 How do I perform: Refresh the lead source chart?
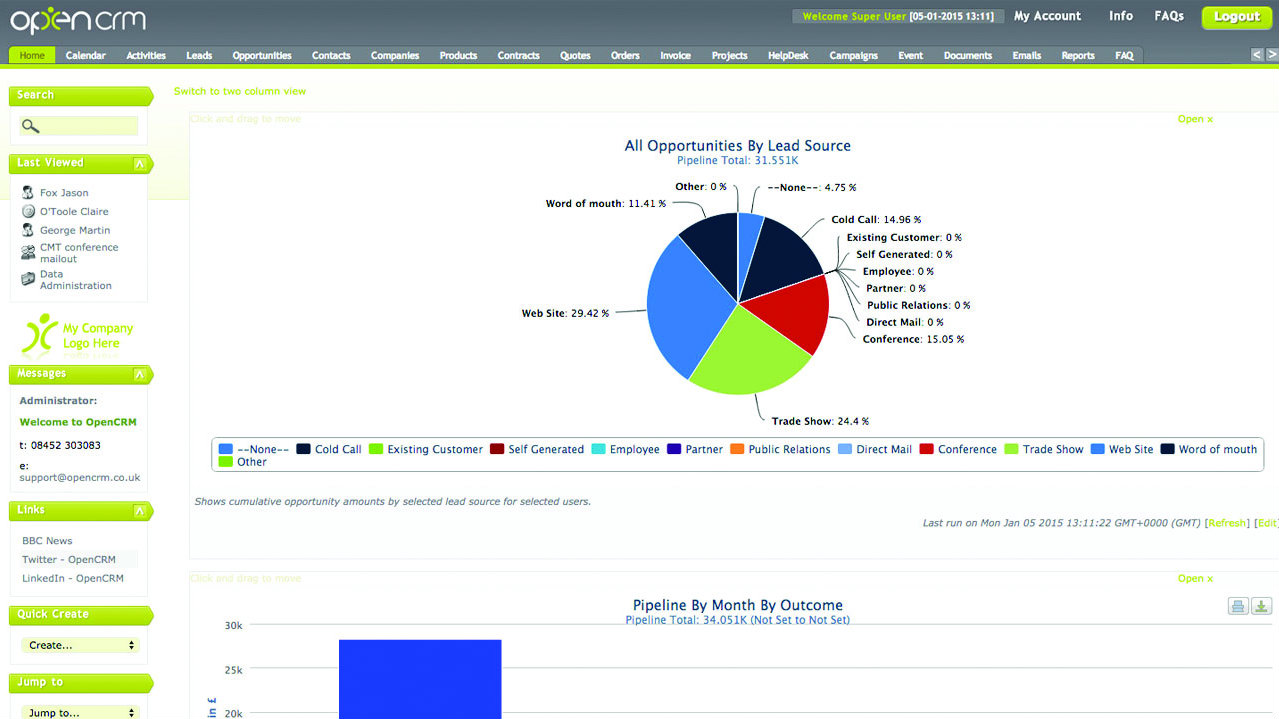1227,523
